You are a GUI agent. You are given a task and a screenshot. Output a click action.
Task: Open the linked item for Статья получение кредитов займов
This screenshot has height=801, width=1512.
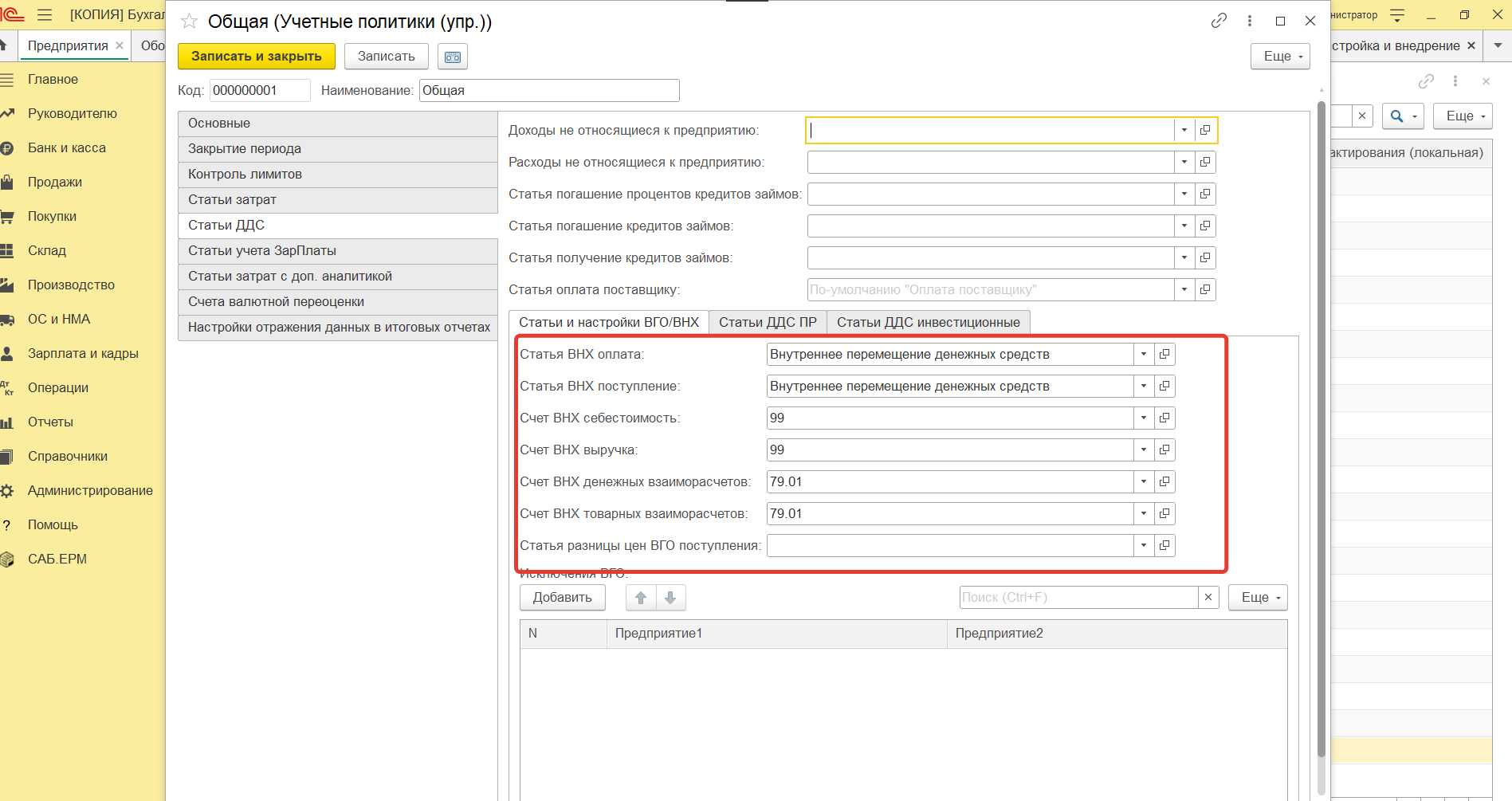(x=1205, y=257)
